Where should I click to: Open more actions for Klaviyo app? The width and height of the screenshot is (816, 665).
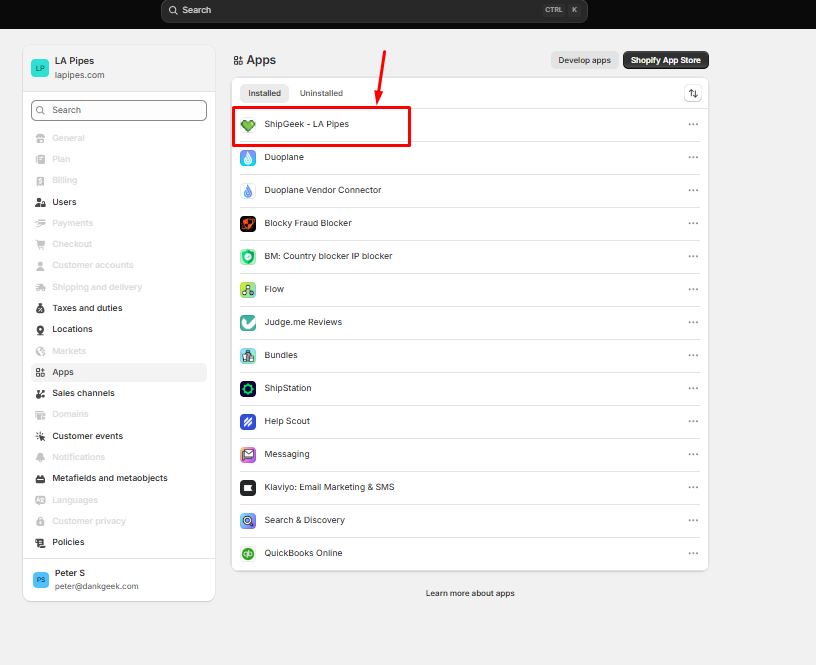pos(693,487)
